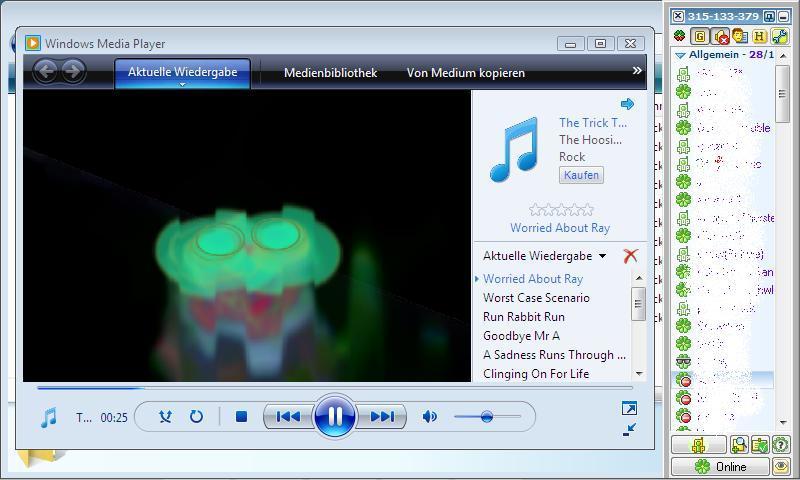Click the playlist scrollbar thumb
Image resolution: width=800 pixels, height=480 pixels.
(638, 304)
